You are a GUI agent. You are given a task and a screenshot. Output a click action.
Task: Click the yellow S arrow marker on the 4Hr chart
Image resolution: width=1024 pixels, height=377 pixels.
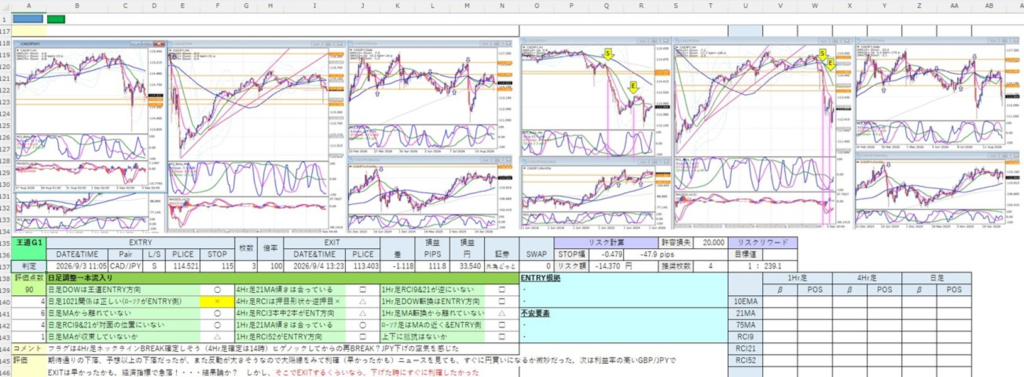(x=822, y=54)
